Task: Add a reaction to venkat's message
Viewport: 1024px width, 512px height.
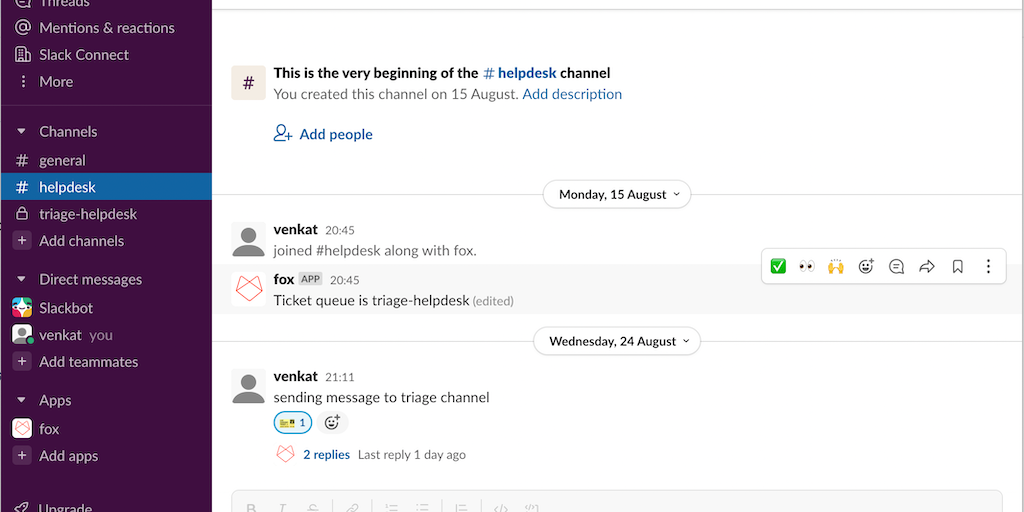Action: (x=333, y=423)
